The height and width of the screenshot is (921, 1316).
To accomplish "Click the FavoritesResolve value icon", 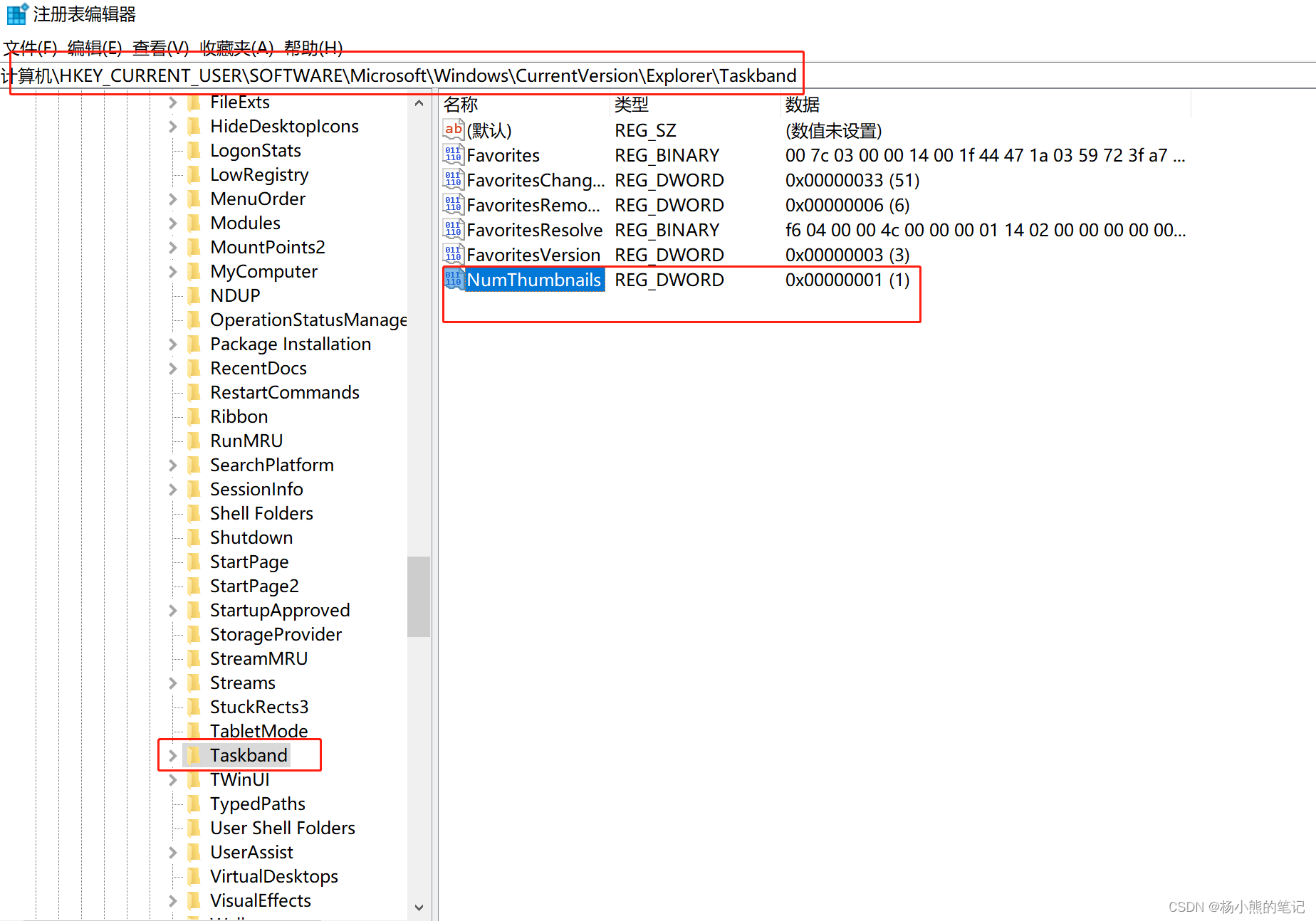I will (454, 230).
